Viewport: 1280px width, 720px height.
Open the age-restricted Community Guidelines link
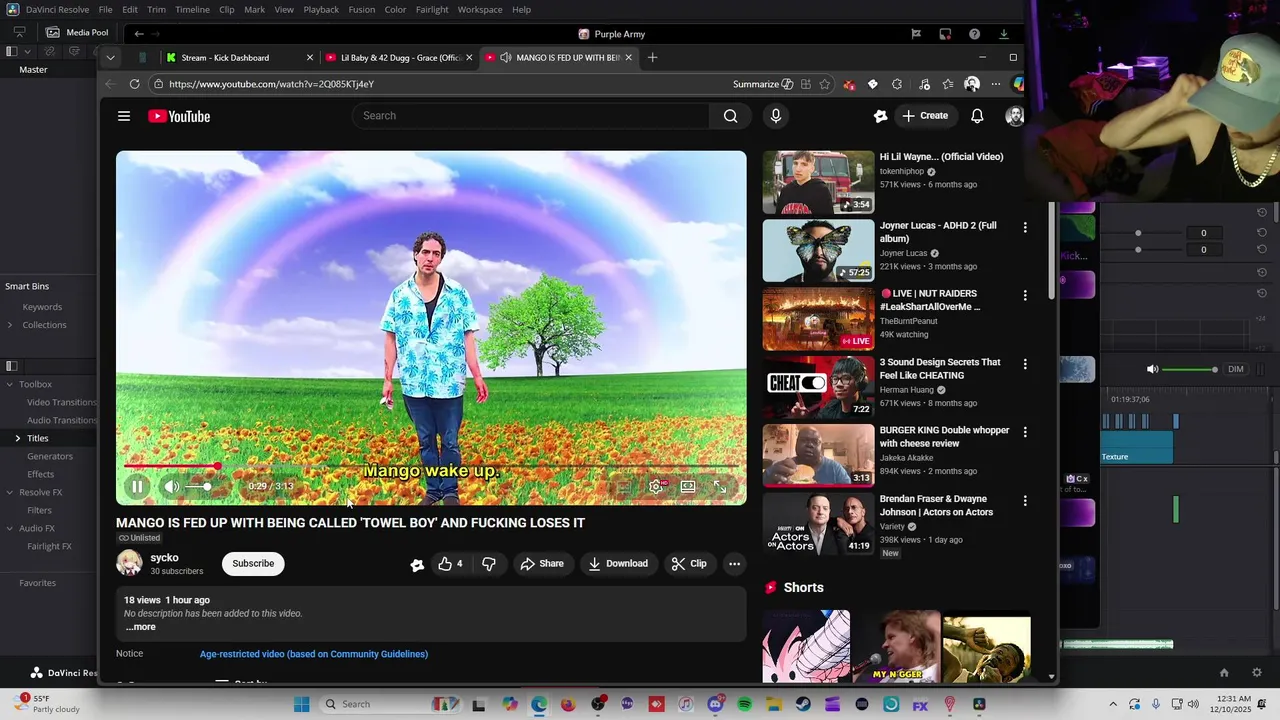point(314,654)
